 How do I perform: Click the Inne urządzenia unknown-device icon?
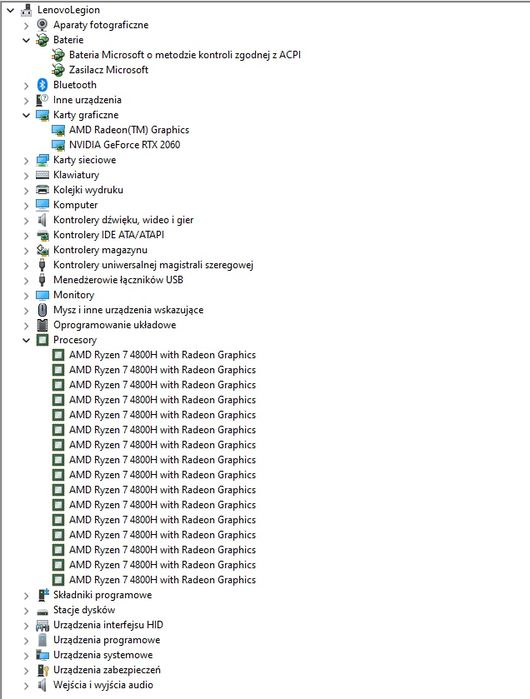pyautogui.click(x=42, y=100)
